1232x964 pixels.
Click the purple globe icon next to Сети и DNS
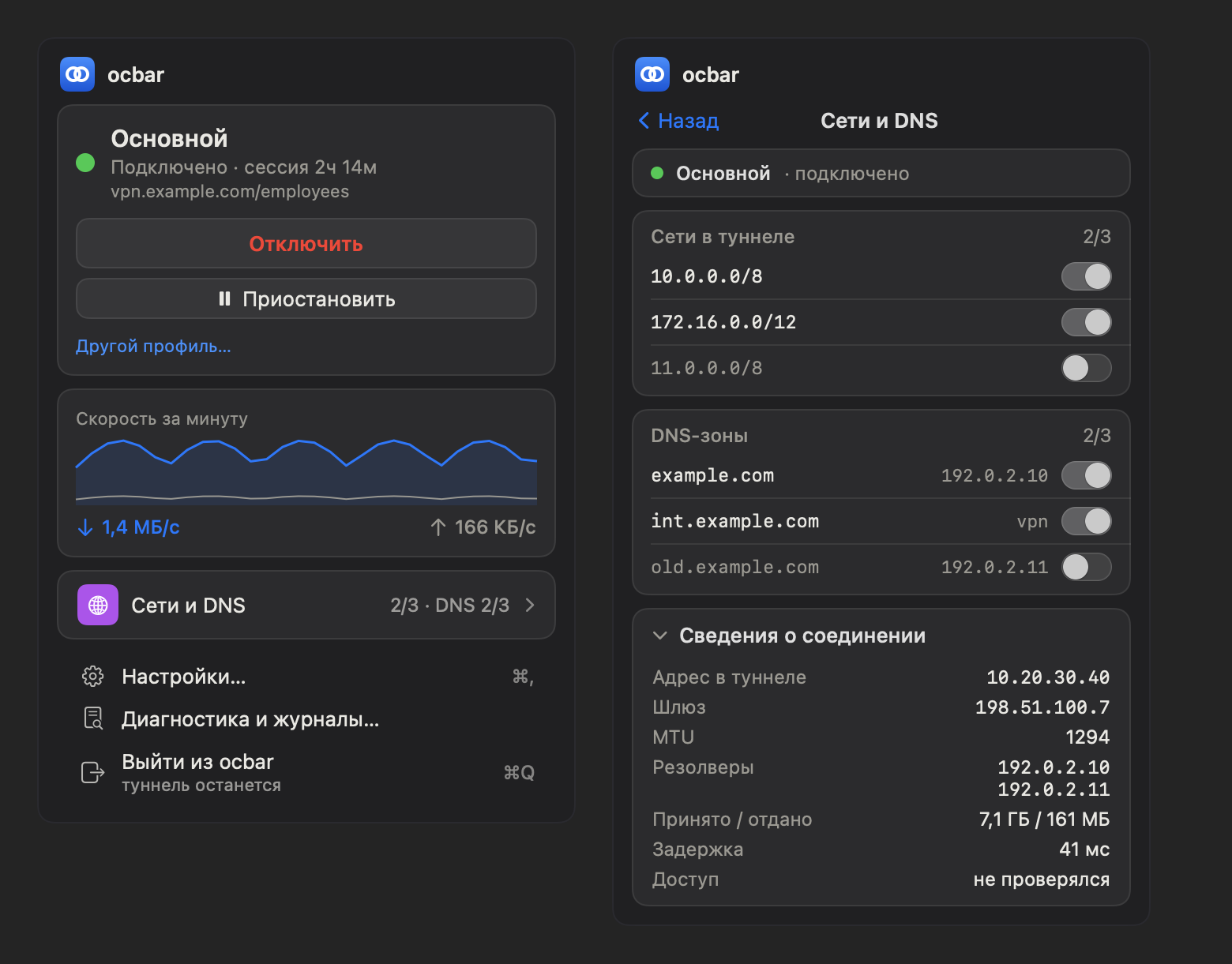[x=98, y=605]
